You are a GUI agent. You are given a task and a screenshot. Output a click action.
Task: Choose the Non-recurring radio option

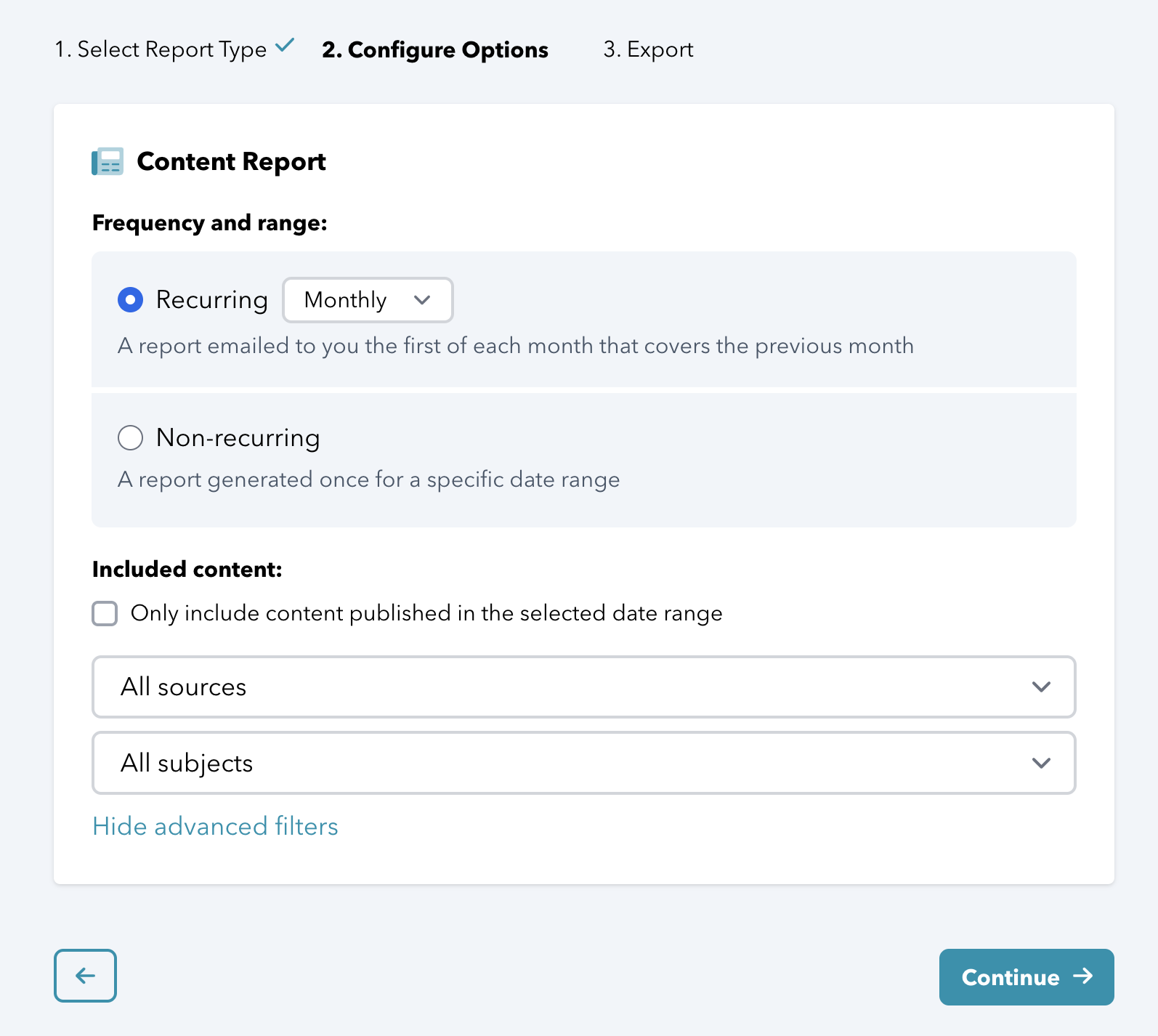coord(131,437)
